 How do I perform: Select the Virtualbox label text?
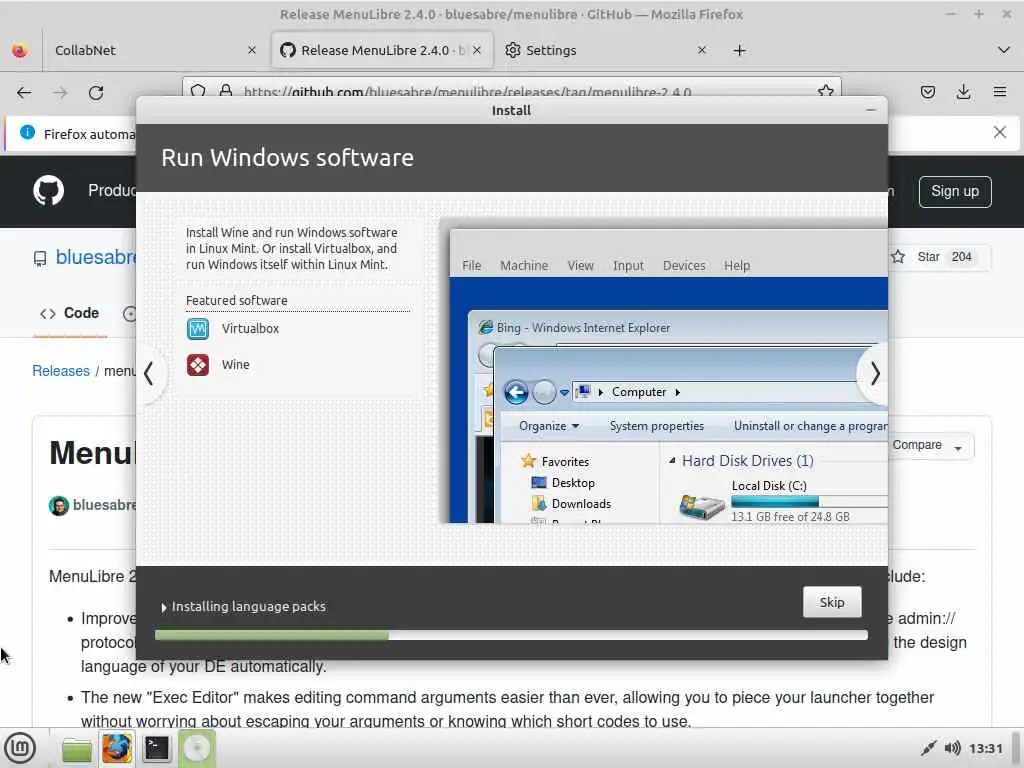coord(250,328)
